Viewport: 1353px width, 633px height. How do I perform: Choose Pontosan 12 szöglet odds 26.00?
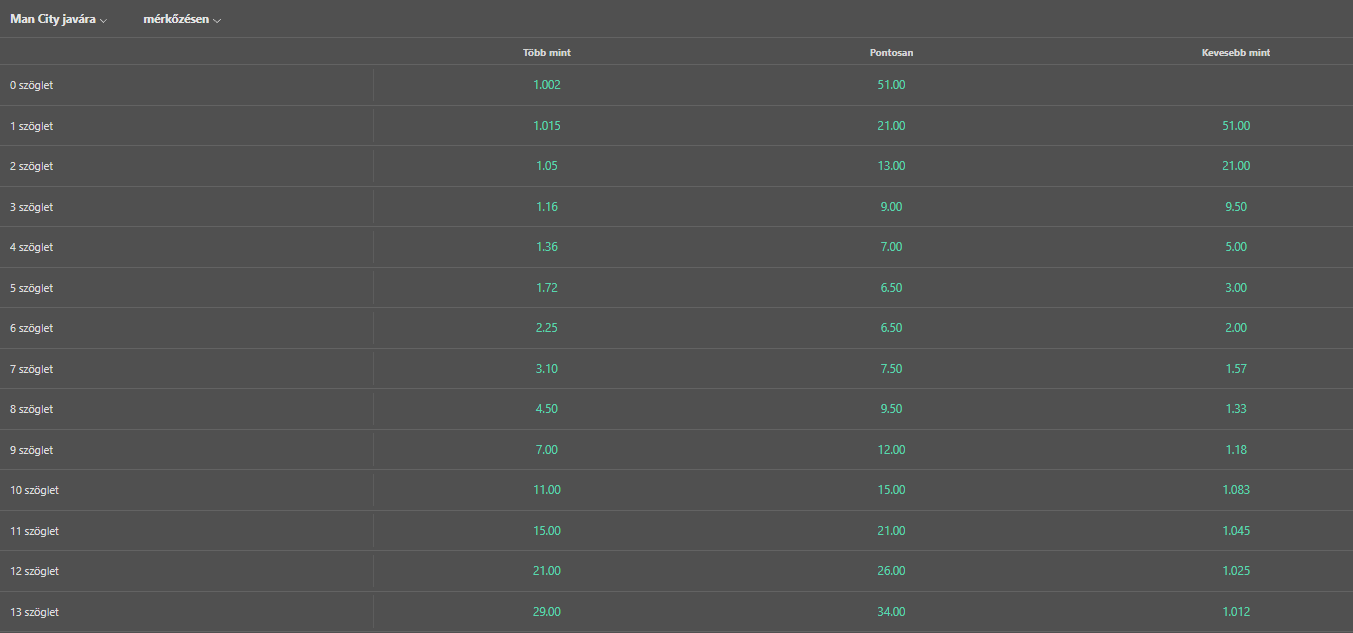click(x=891, y=571)
